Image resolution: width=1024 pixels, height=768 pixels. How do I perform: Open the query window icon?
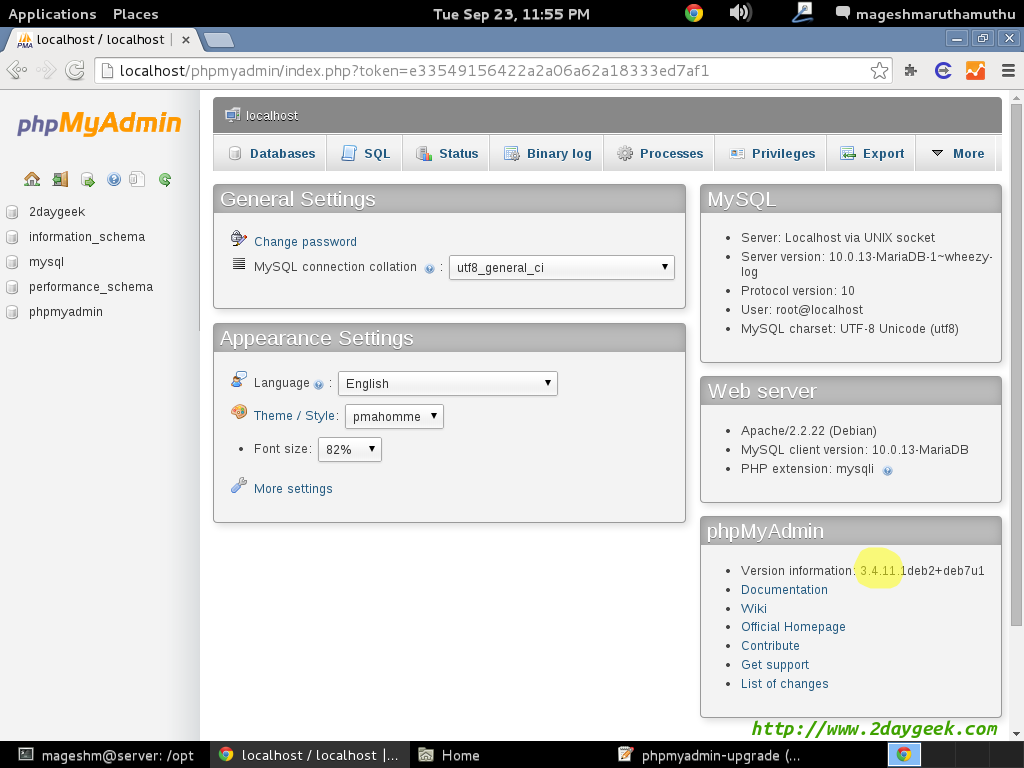point(88,180)
